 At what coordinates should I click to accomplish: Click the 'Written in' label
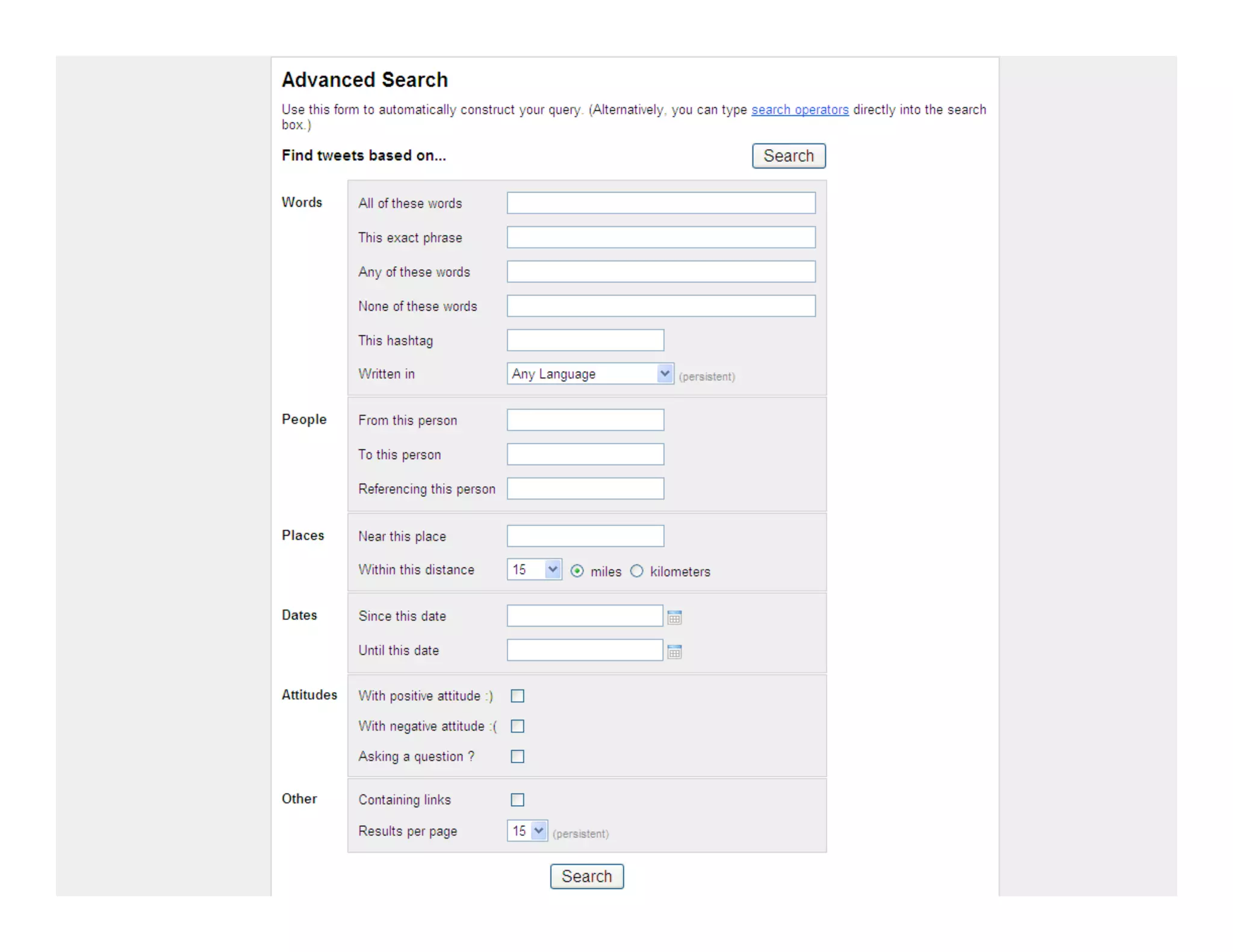(x=387, y=374)
